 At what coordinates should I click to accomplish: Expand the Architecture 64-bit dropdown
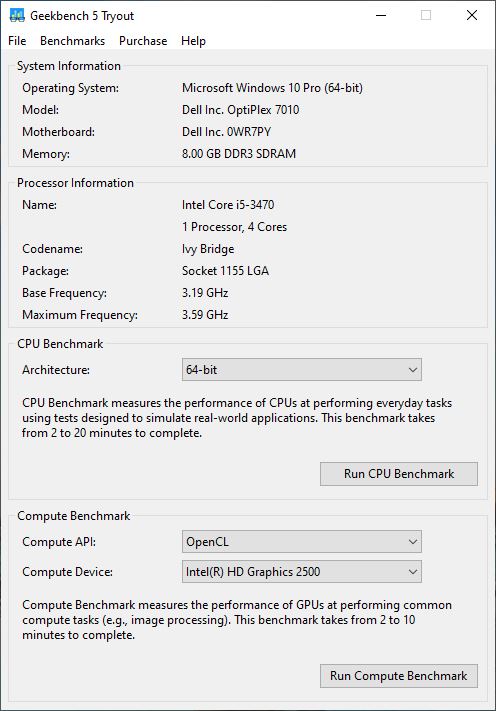[301, 370]
